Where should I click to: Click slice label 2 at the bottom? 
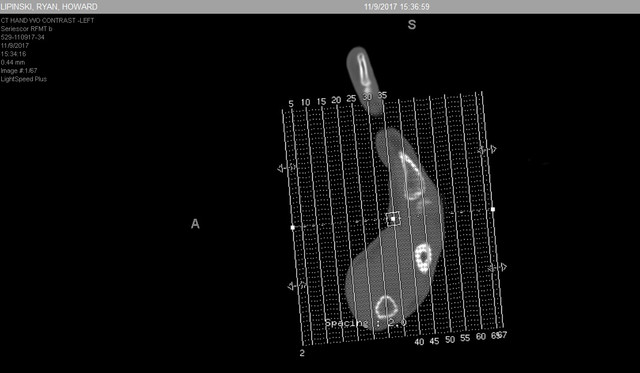(x=302, y=353)
